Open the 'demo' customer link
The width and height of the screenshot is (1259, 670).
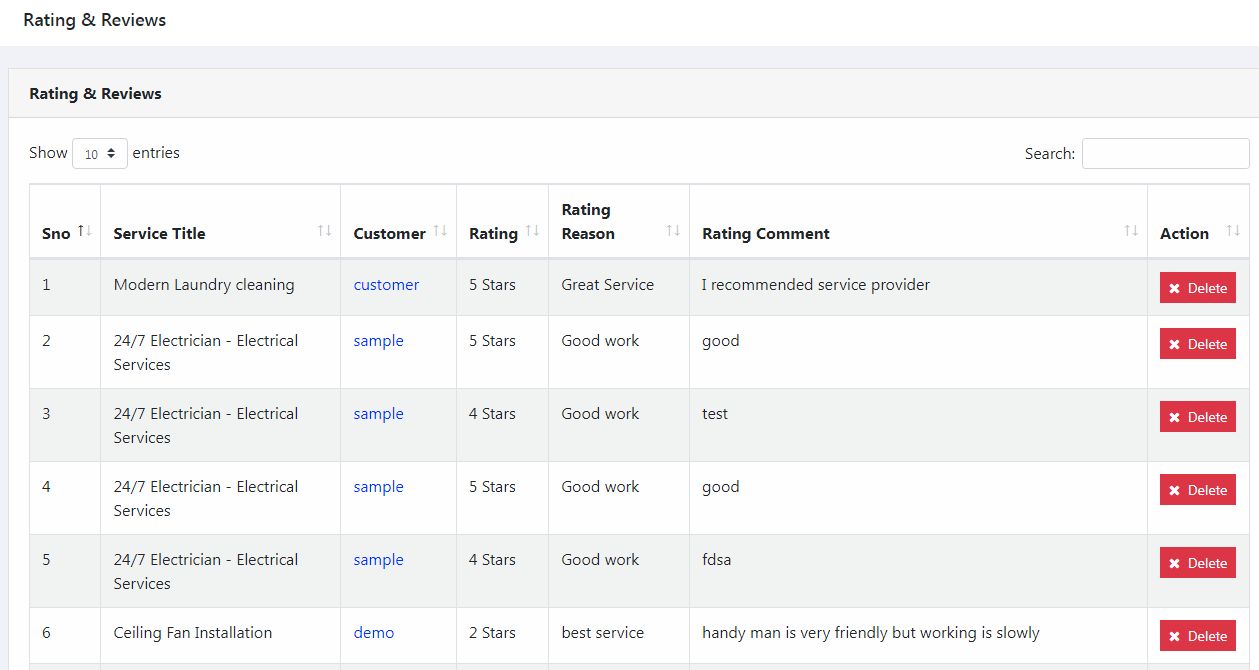click(x=374, y=633)
